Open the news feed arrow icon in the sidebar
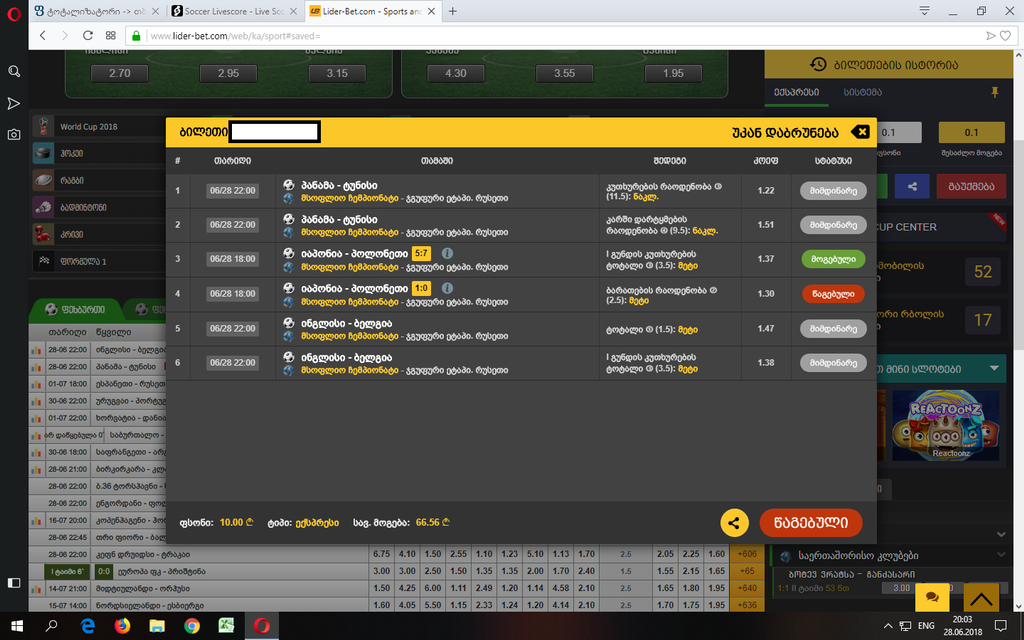The height and width of the screenshot is (640, 1024). (x=14, y=103)
